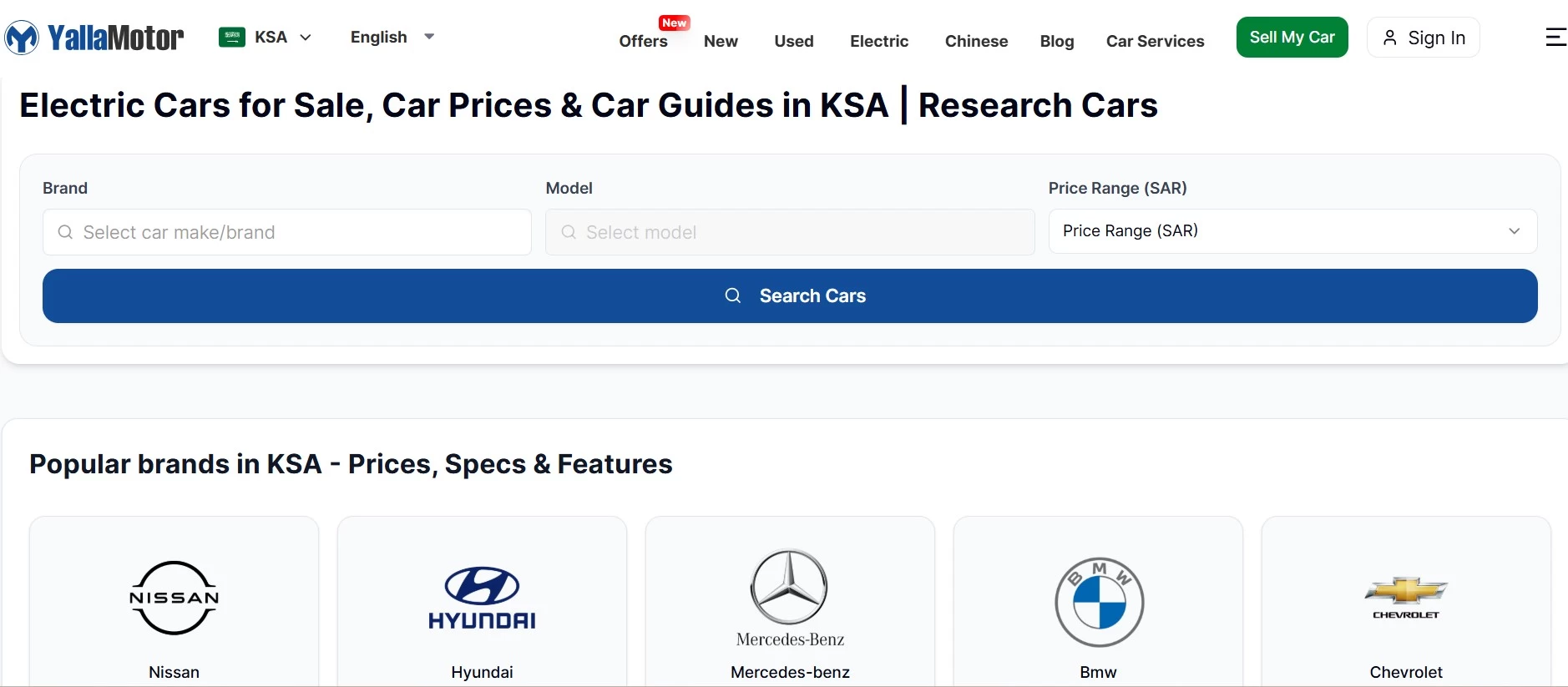Click the YallaMotor logo
This screenshot has height=687, width=1568.
(x=94, y=38)
